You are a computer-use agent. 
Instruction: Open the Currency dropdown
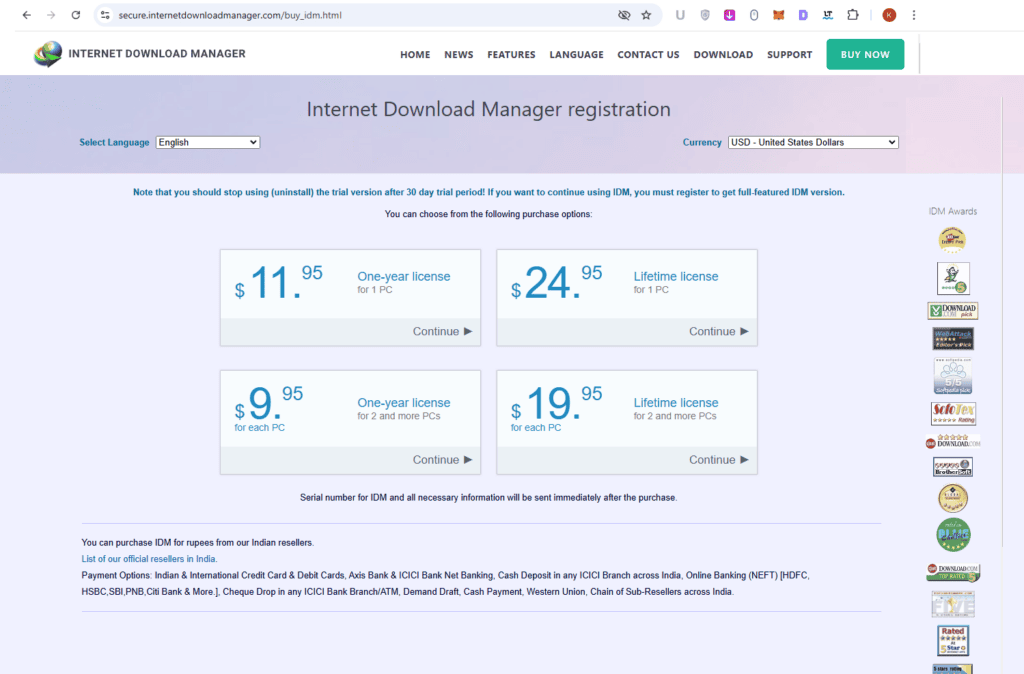(x=813, y=142)
